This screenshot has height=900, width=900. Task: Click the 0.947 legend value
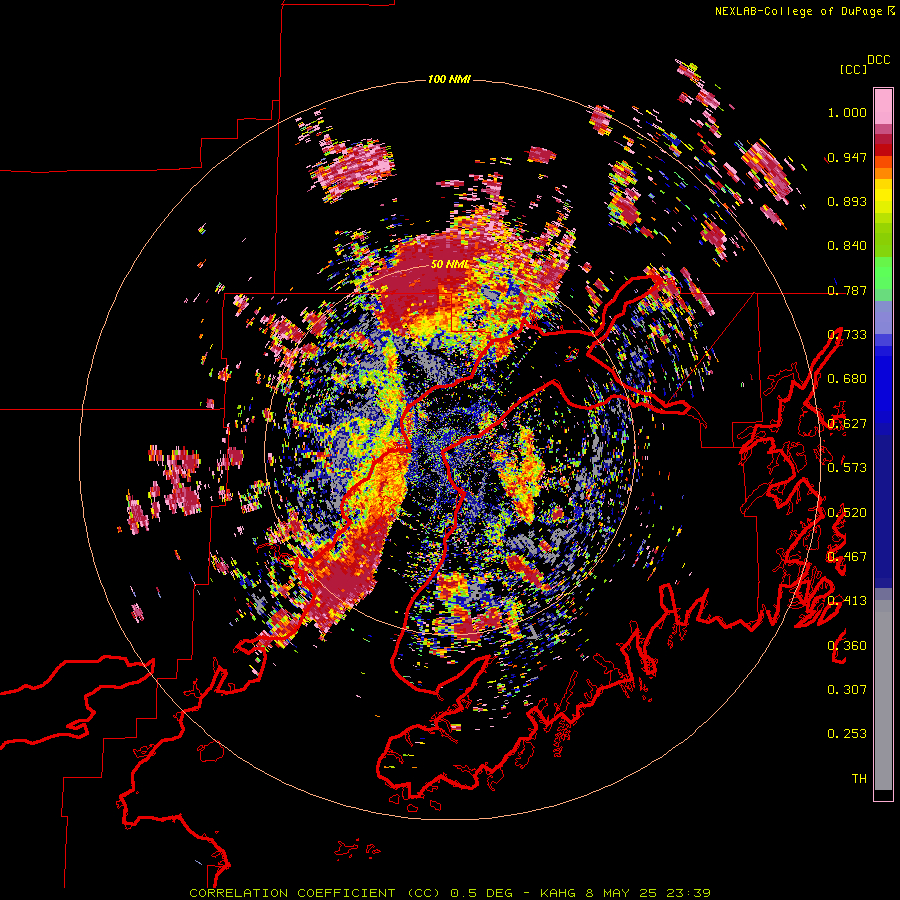point(847,157)
